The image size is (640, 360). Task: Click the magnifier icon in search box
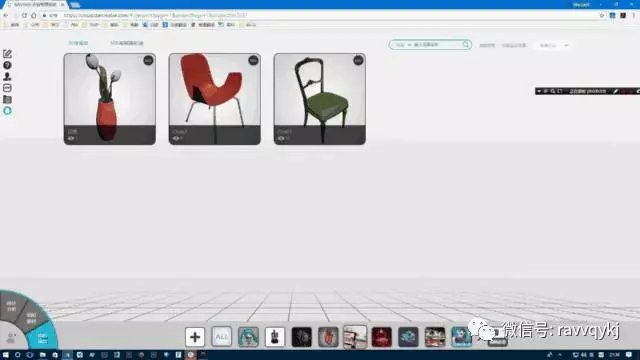[x=466, y=44]
